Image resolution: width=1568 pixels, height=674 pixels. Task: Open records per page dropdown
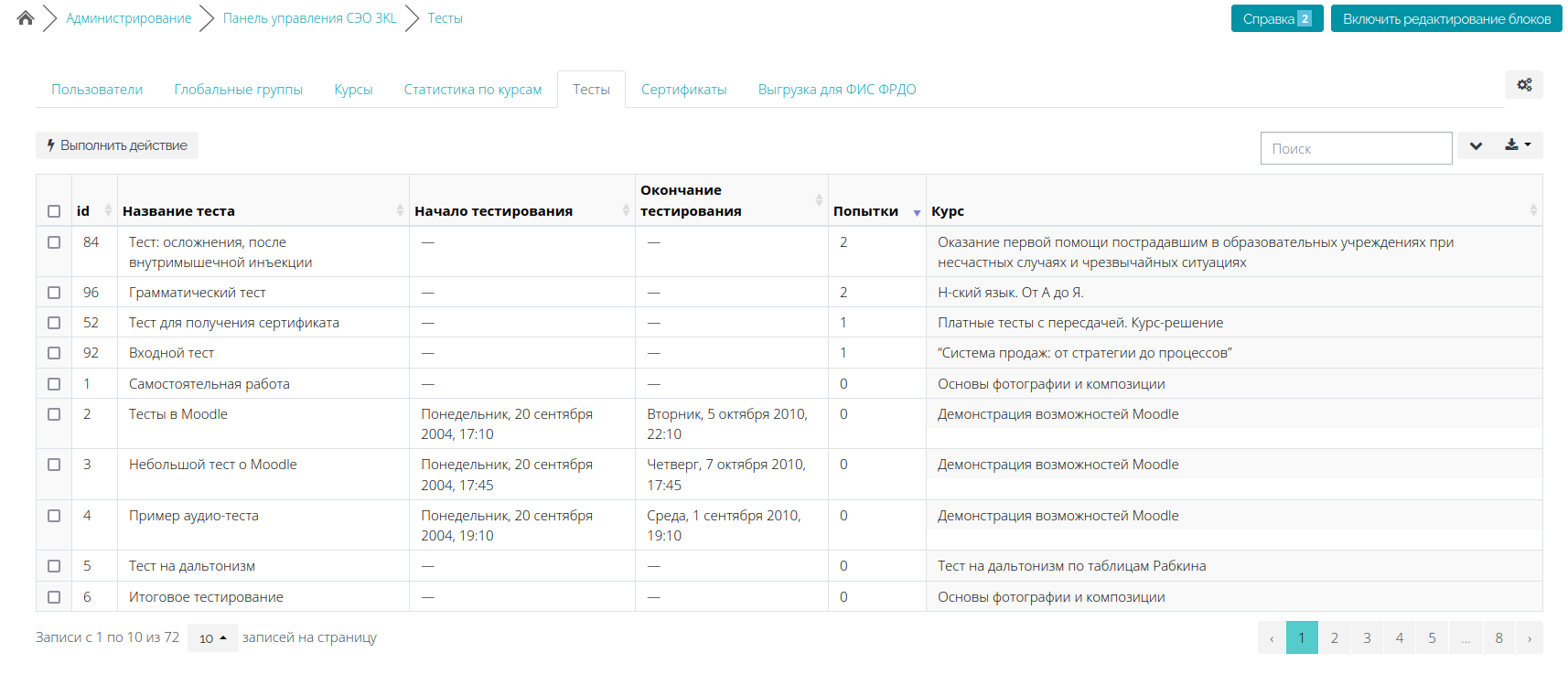pos(212,638)
